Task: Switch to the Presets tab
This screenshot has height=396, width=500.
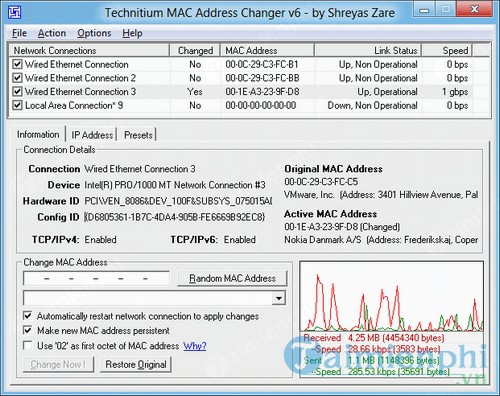Action: [x=138, y=135]
